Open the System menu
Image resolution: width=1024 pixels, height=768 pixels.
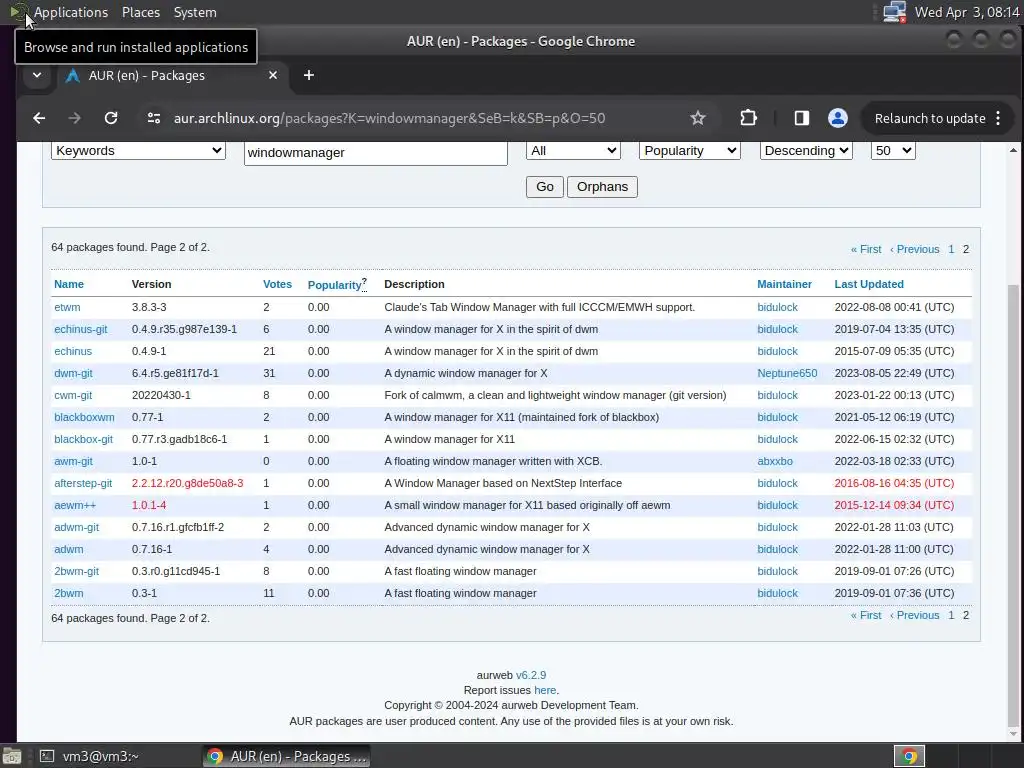pyautogui.click(x=195, y=12)
